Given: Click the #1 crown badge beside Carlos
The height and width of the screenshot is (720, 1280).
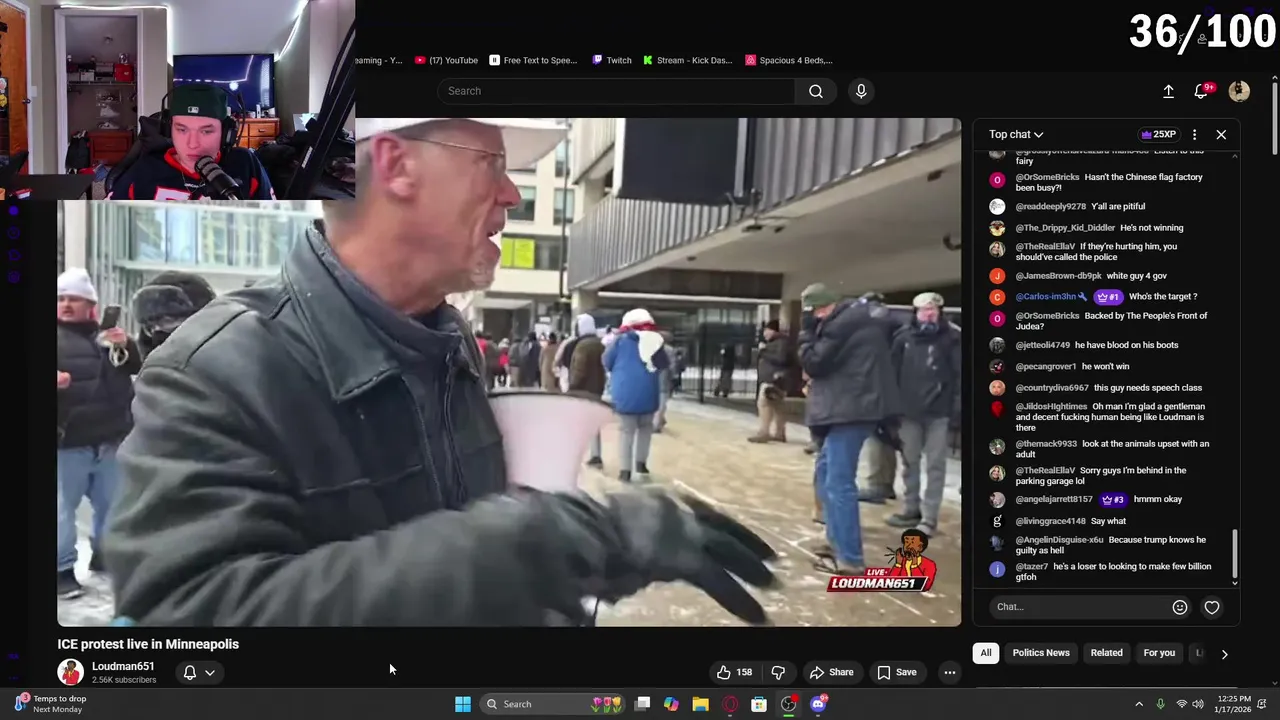Looking at the screenshot, I should [1108, 297].
